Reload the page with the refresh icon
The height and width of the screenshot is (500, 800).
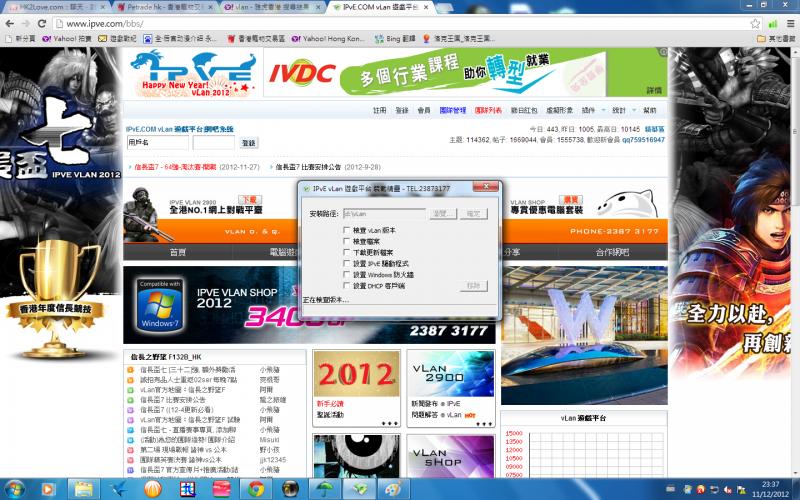[42, 23]
